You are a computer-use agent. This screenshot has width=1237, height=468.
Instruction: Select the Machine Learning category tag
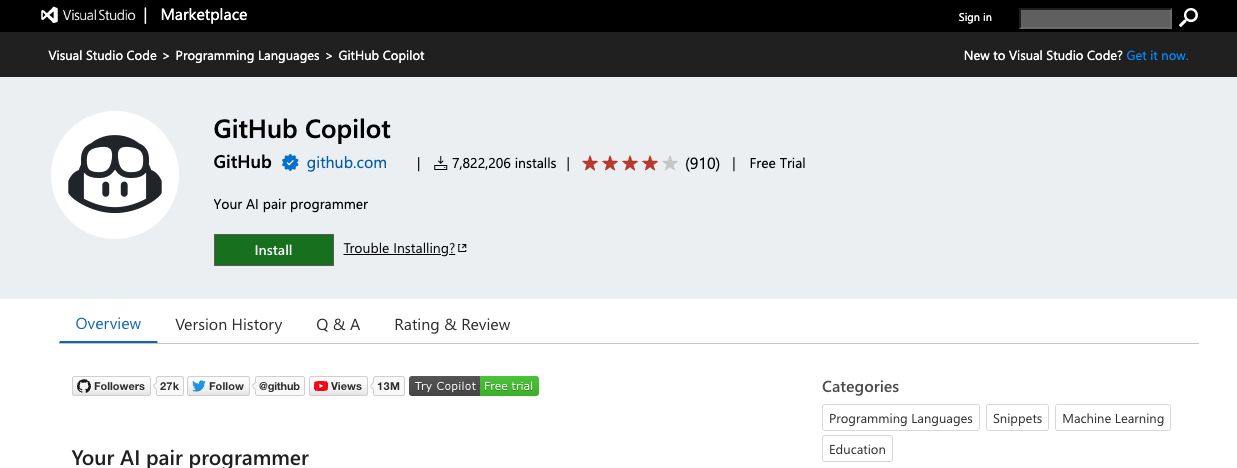[x=1112, y=419]
